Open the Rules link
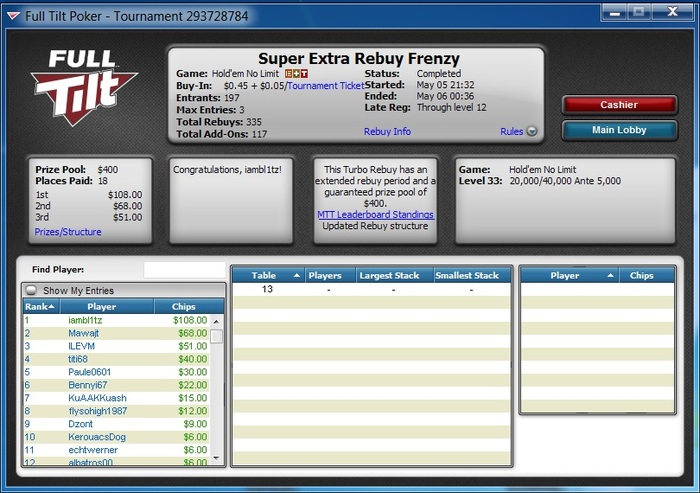 [511, 132]
